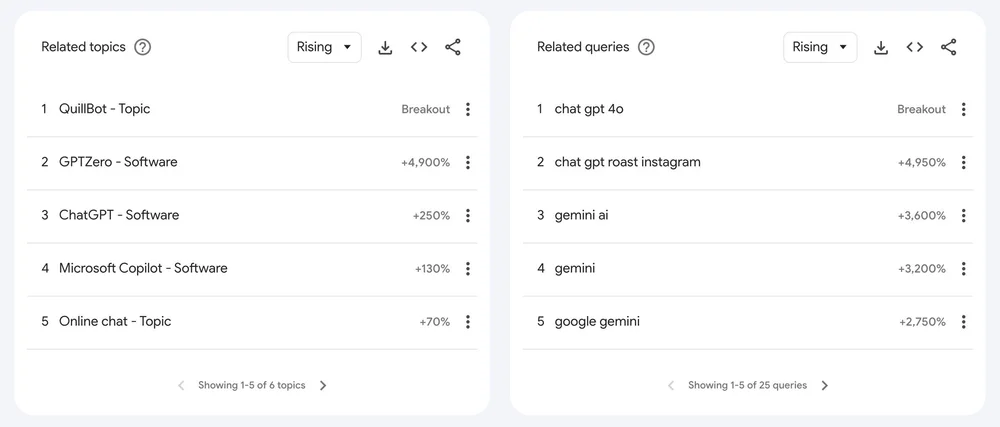Download the Related queries data
Viewport: 1000px width, 427px height.
pos(881,48)
